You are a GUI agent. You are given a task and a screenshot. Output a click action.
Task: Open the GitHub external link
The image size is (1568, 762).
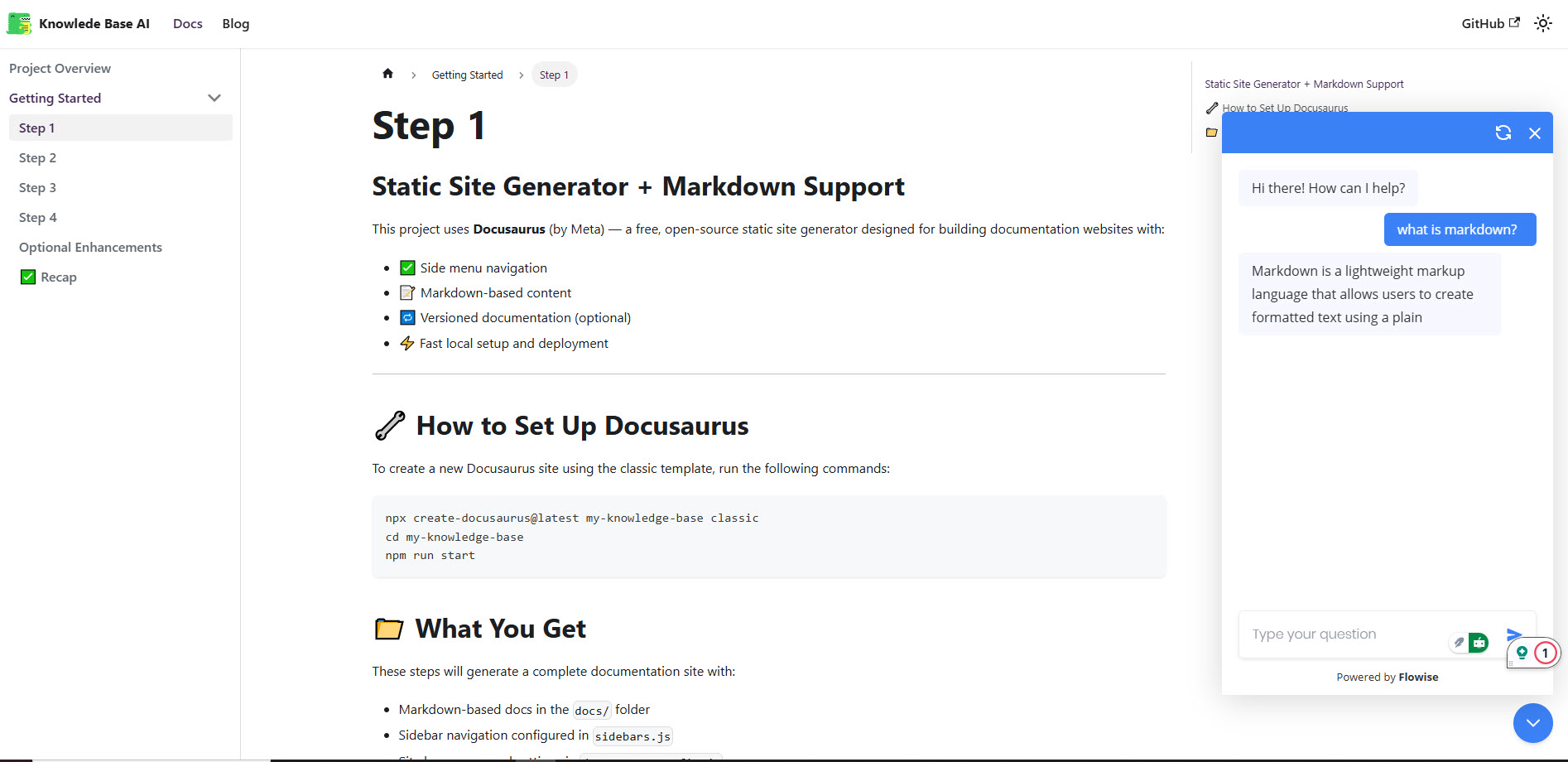click(1489, 23)
